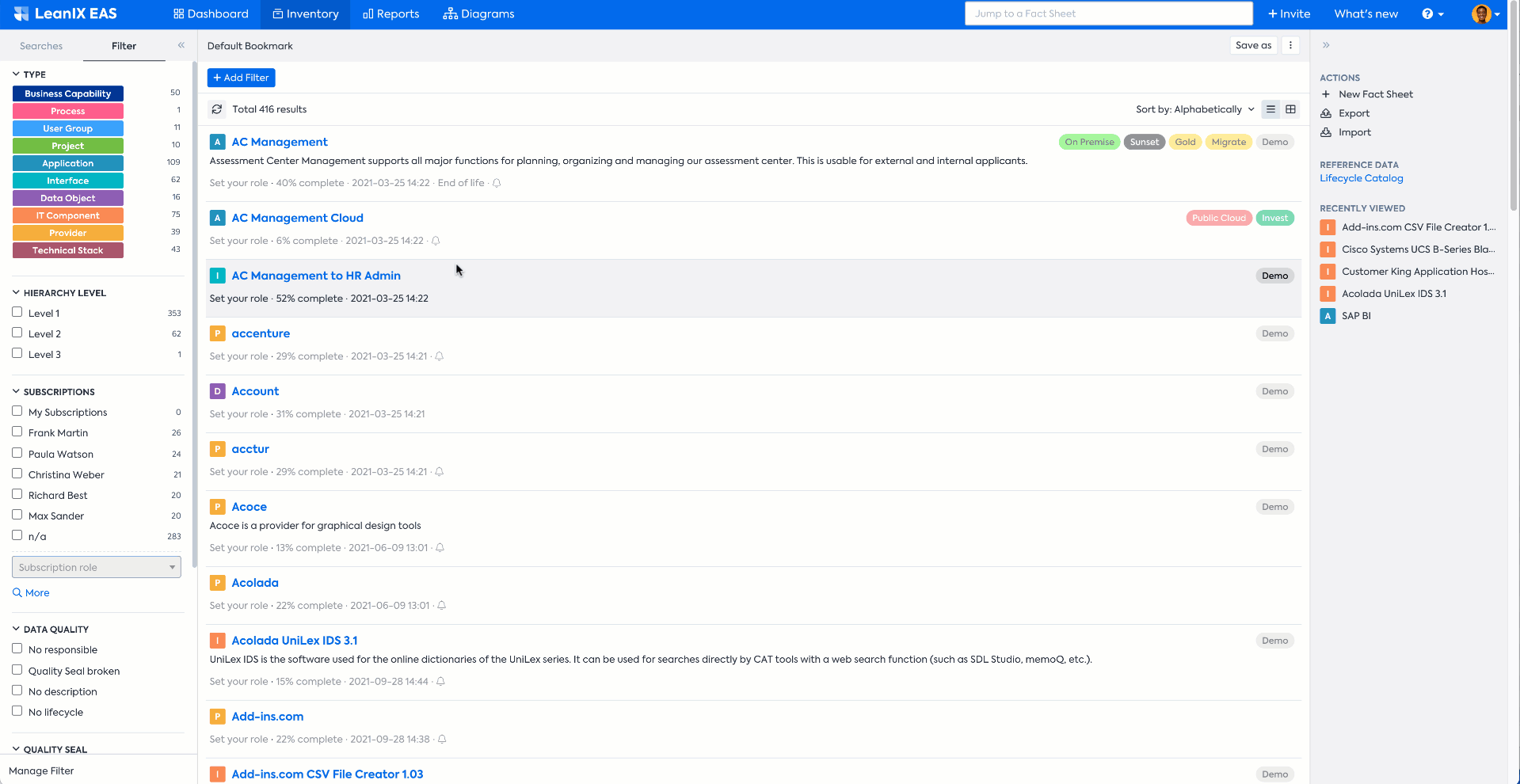The width and height of the screenshot is (1520, 784).
Task: Click bell icon on Acolada row
Action: (x=442, y=606)
